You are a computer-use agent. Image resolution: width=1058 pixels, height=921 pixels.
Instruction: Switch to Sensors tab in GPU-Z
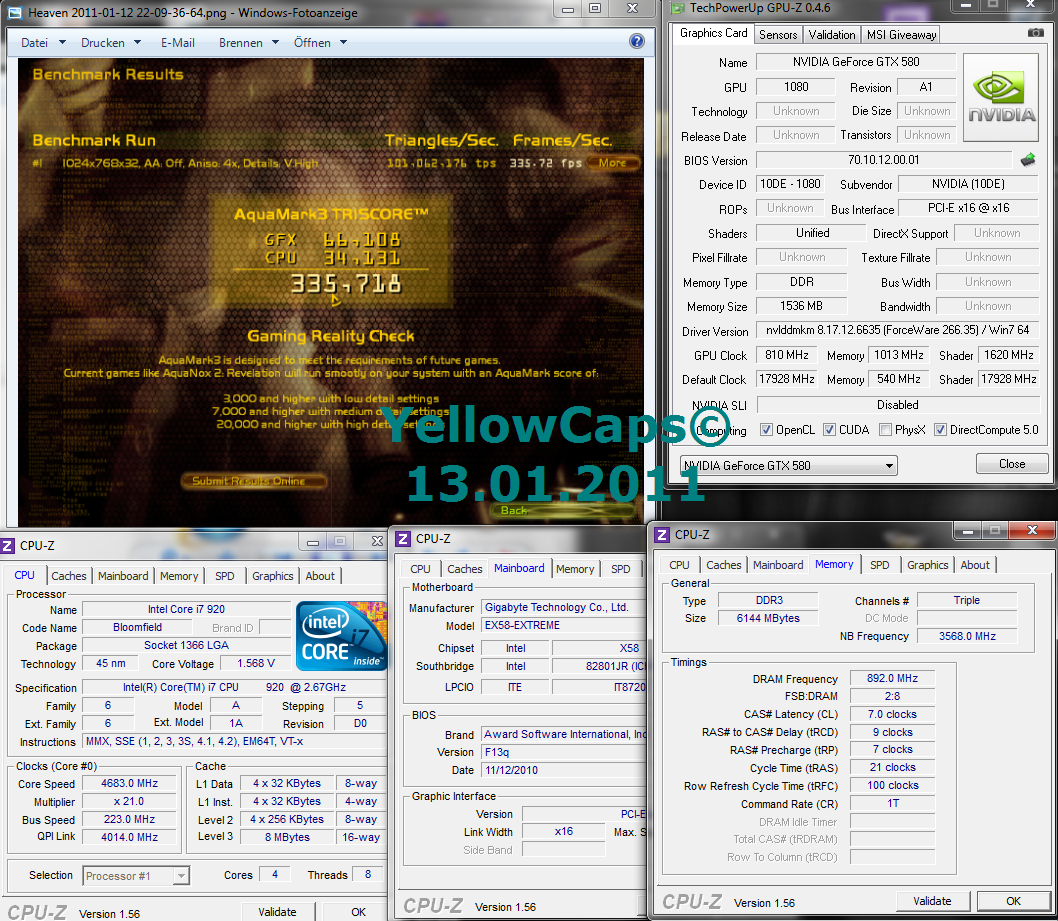coord(778,34)
